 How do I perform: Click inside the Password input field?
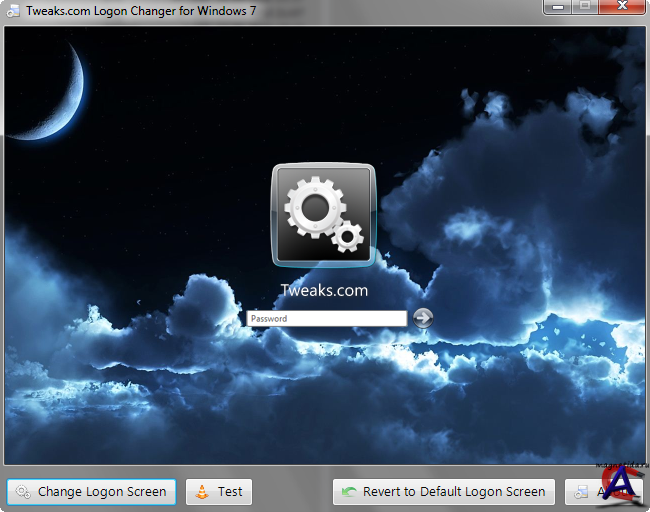point(326,319)
